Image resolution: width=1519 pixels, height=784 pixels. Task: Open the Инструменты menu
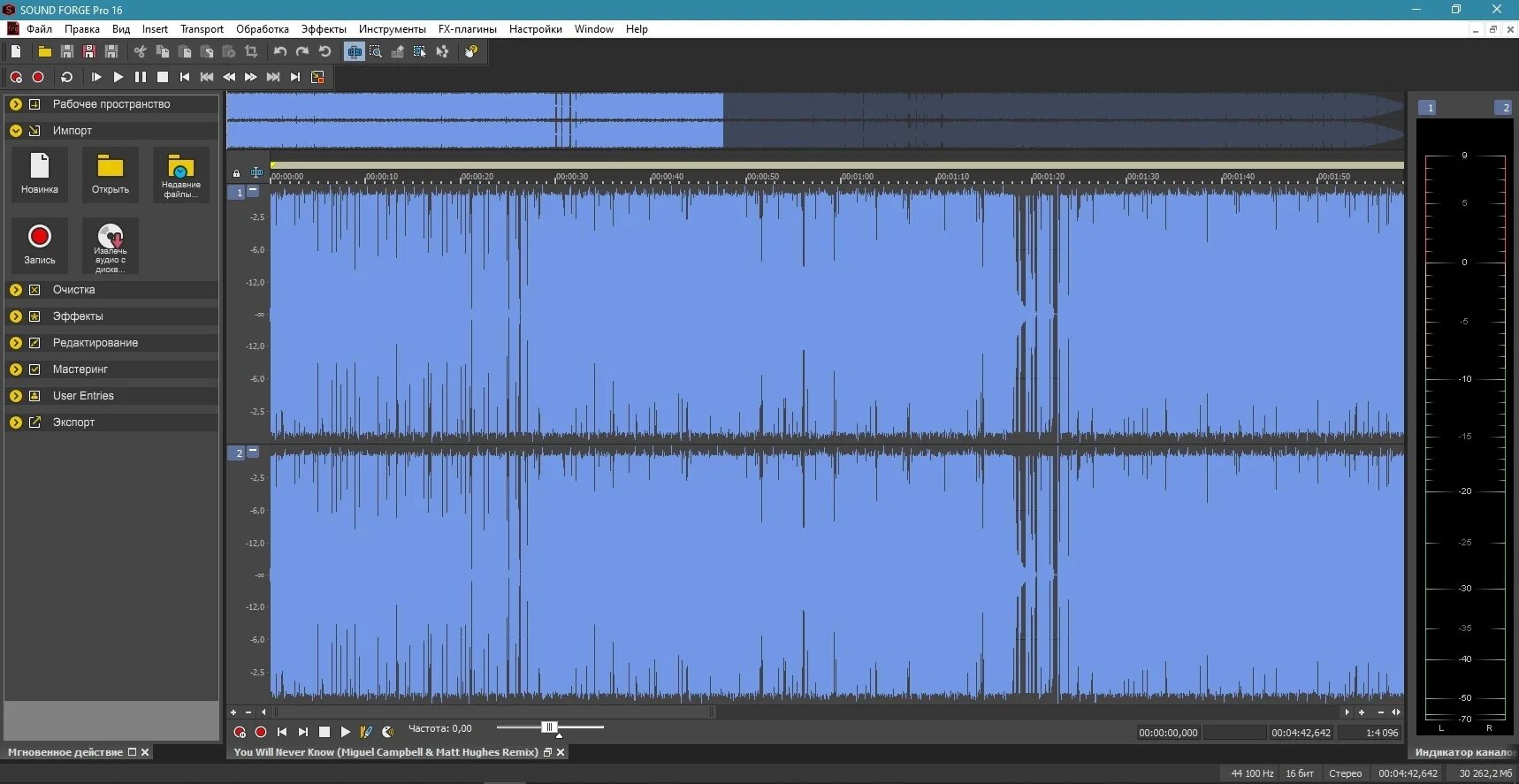pos(393,29)
